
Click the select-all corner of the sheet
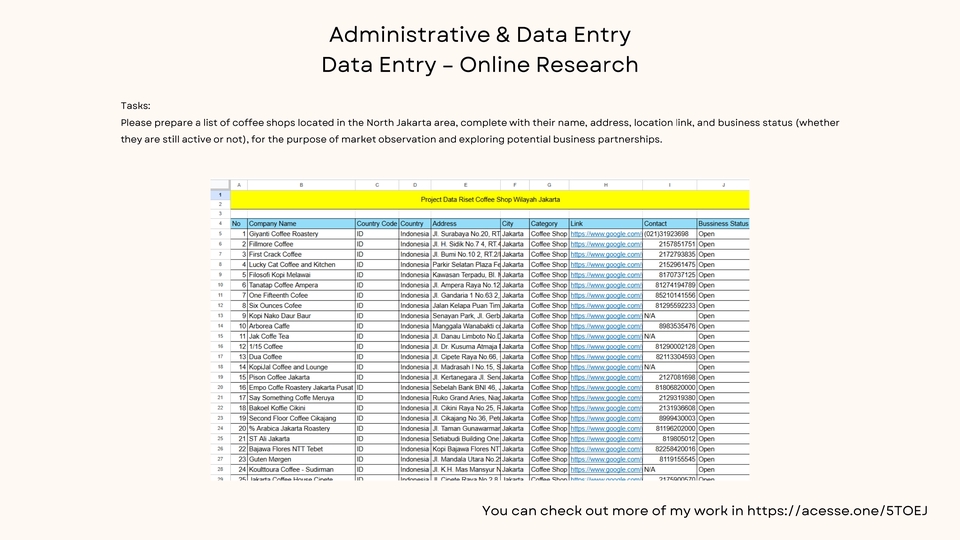pyautogui.click(x=219, y=185)
